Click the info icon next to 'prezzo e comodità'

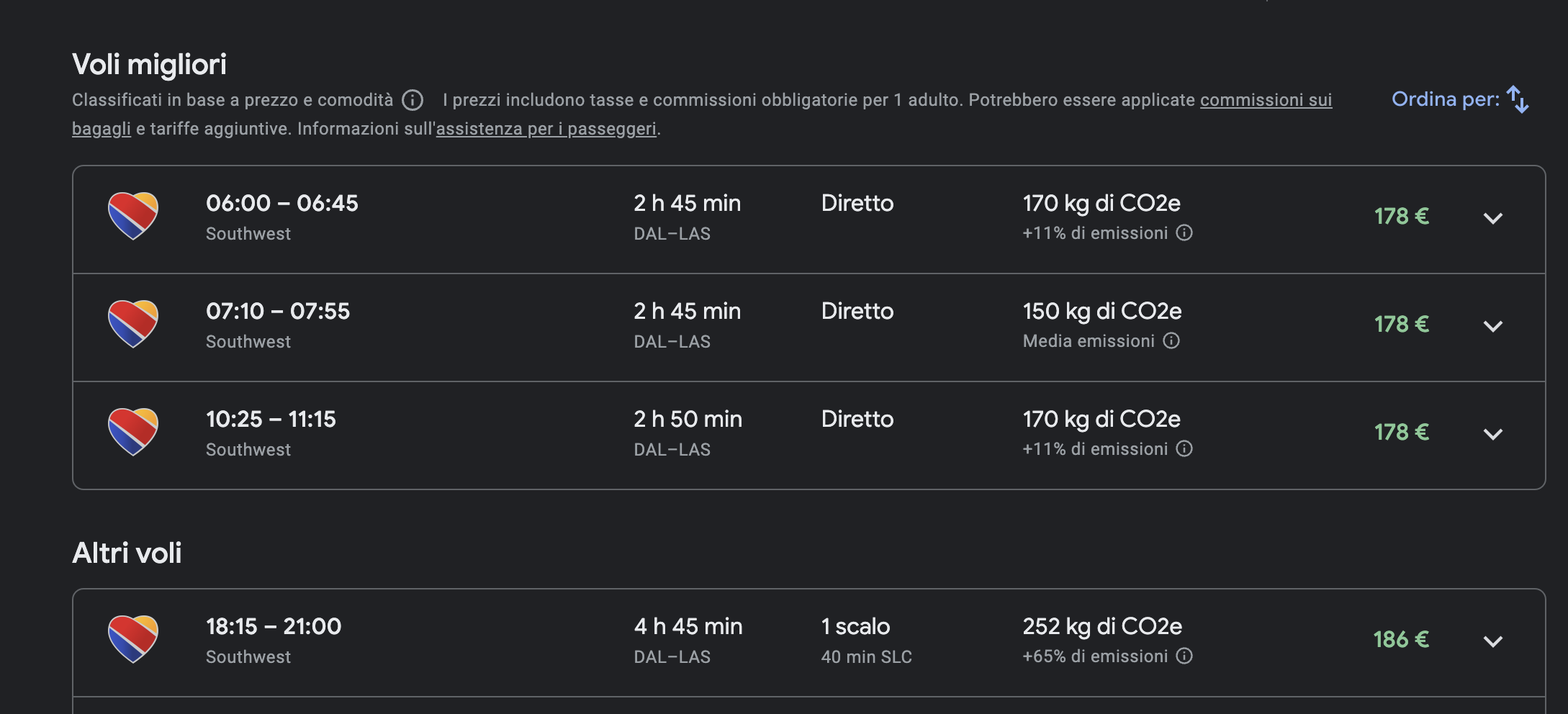(x=413, y=100)
